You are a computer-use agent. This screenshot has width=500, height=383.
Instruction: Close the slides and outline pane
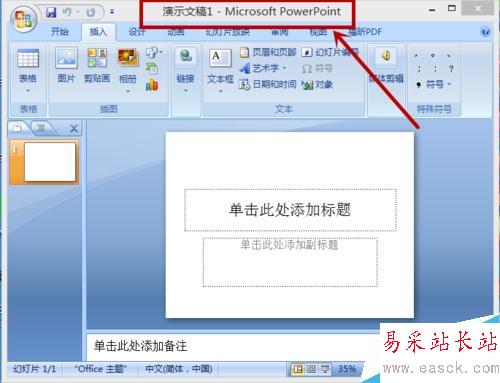click(74, 128)
